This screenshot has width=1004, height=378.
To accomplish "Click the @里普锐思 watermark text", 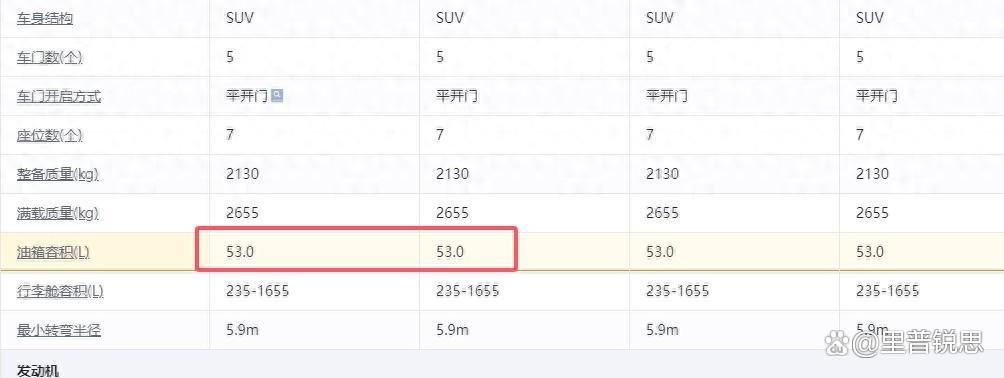I will coord(917,341).
